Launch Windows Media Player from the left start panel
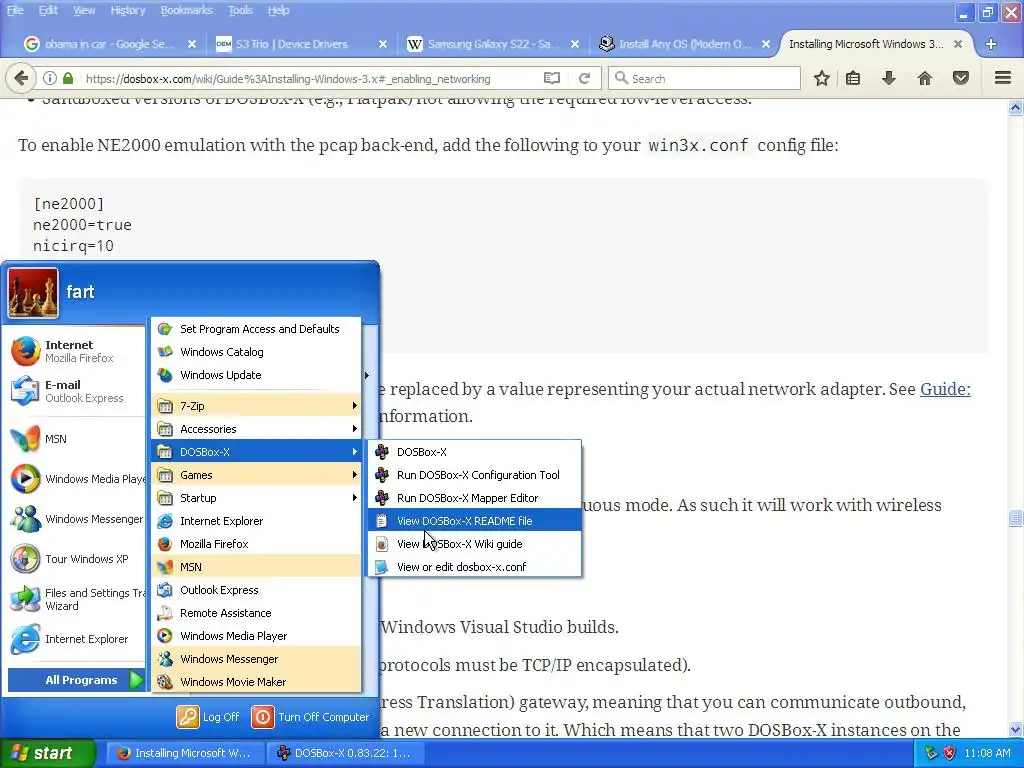Image resolution: width=1024 pixels, height=768 pixels. click(76, 479)
